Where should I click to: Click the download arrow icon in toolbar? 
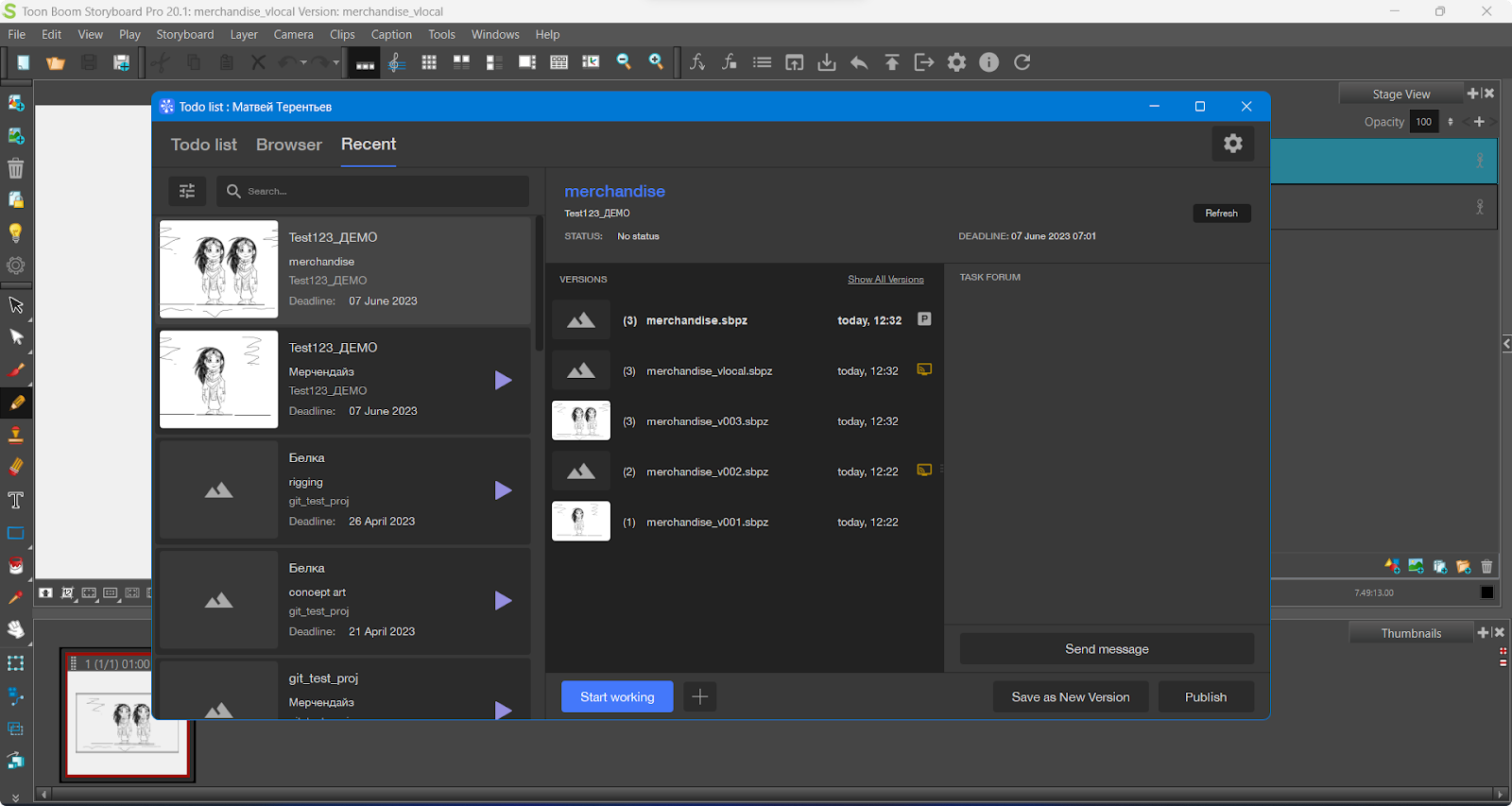pyautogui.click(x=827, y=62)
